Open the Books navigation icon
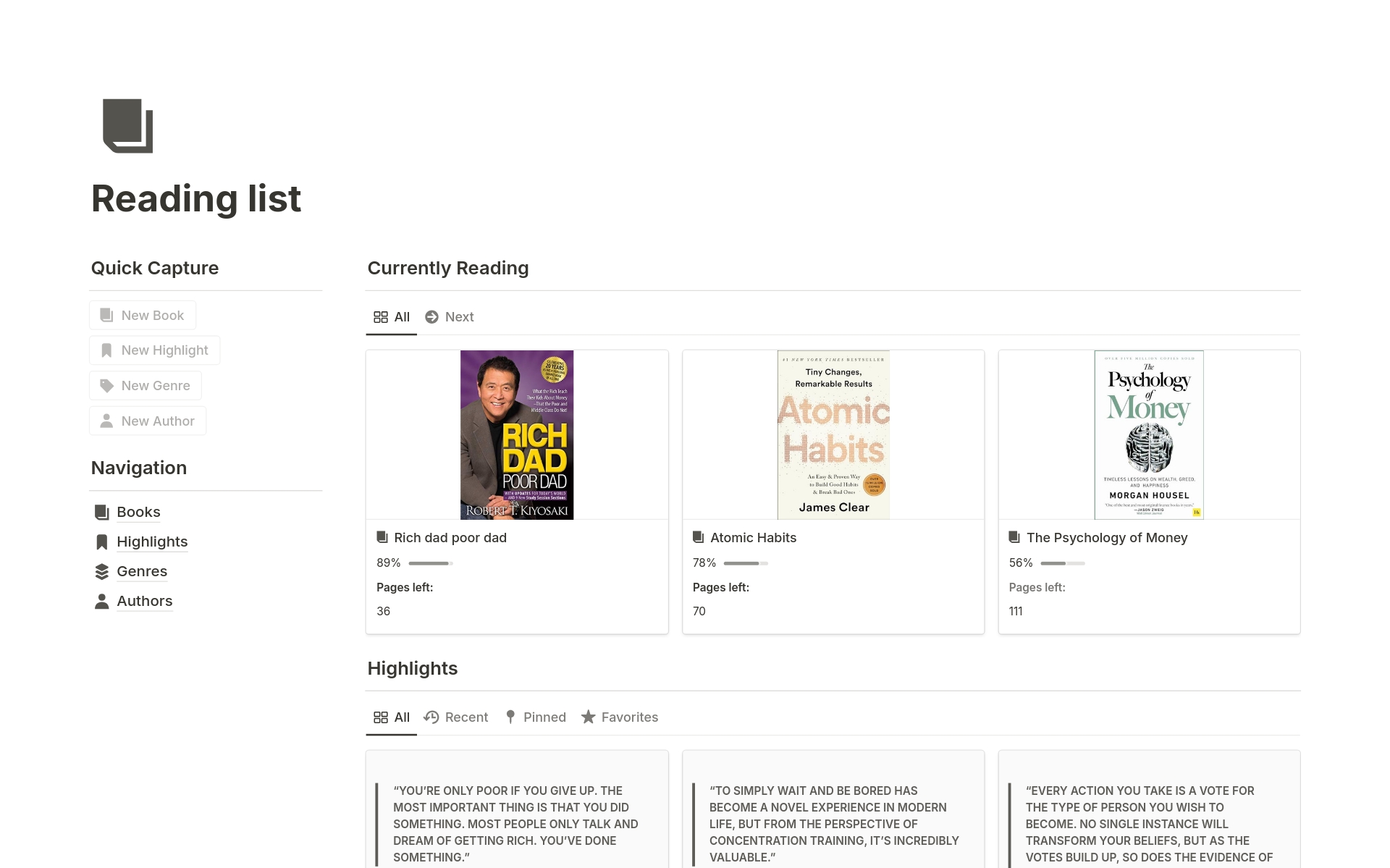The height and width of the screenshot is (868, 1390). (102, 513)
